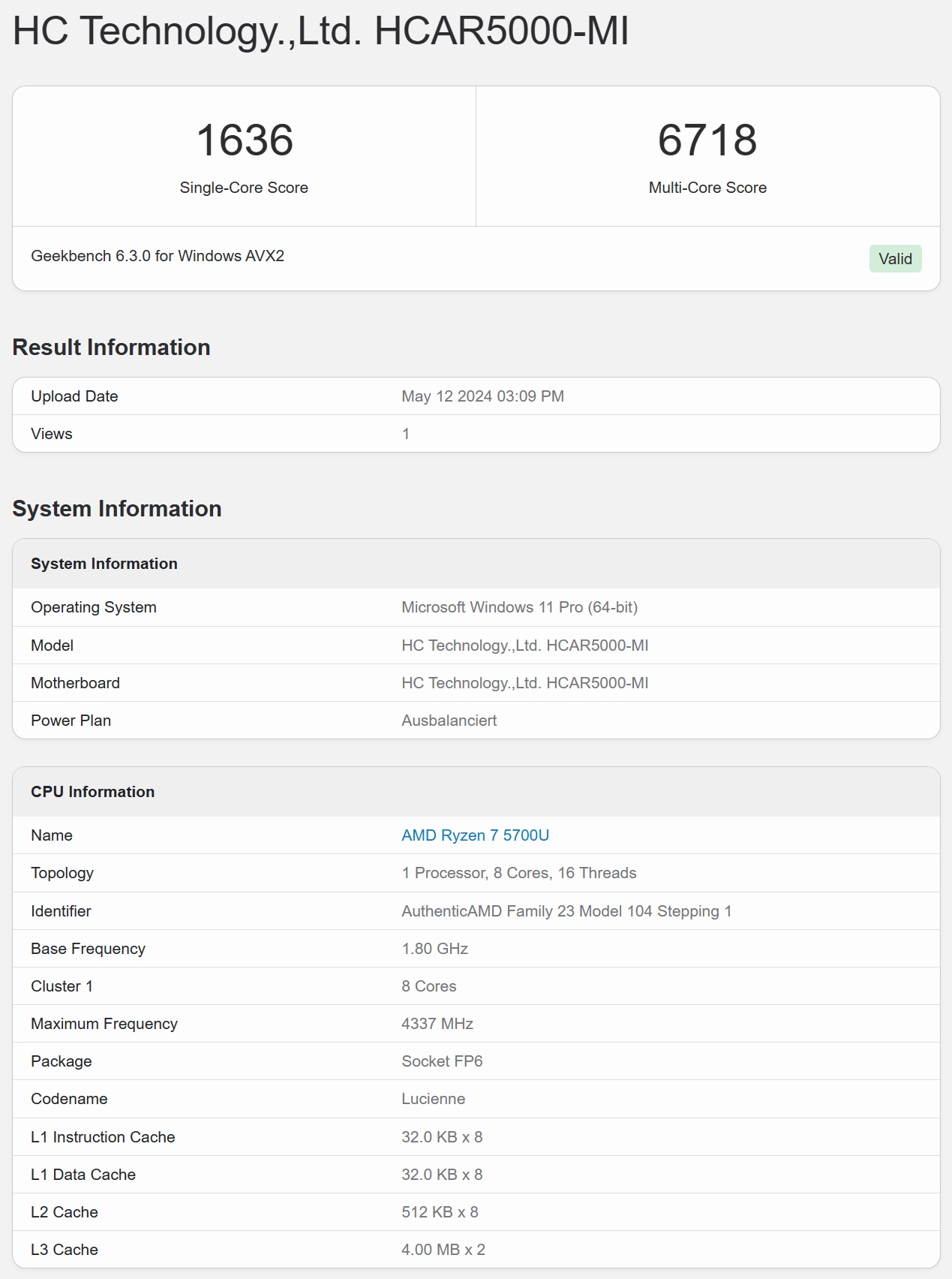Screen dimensions: 952x1279
Task: Select the Model row's HCAR5000-MI value
Action: (x=524, y=646)
